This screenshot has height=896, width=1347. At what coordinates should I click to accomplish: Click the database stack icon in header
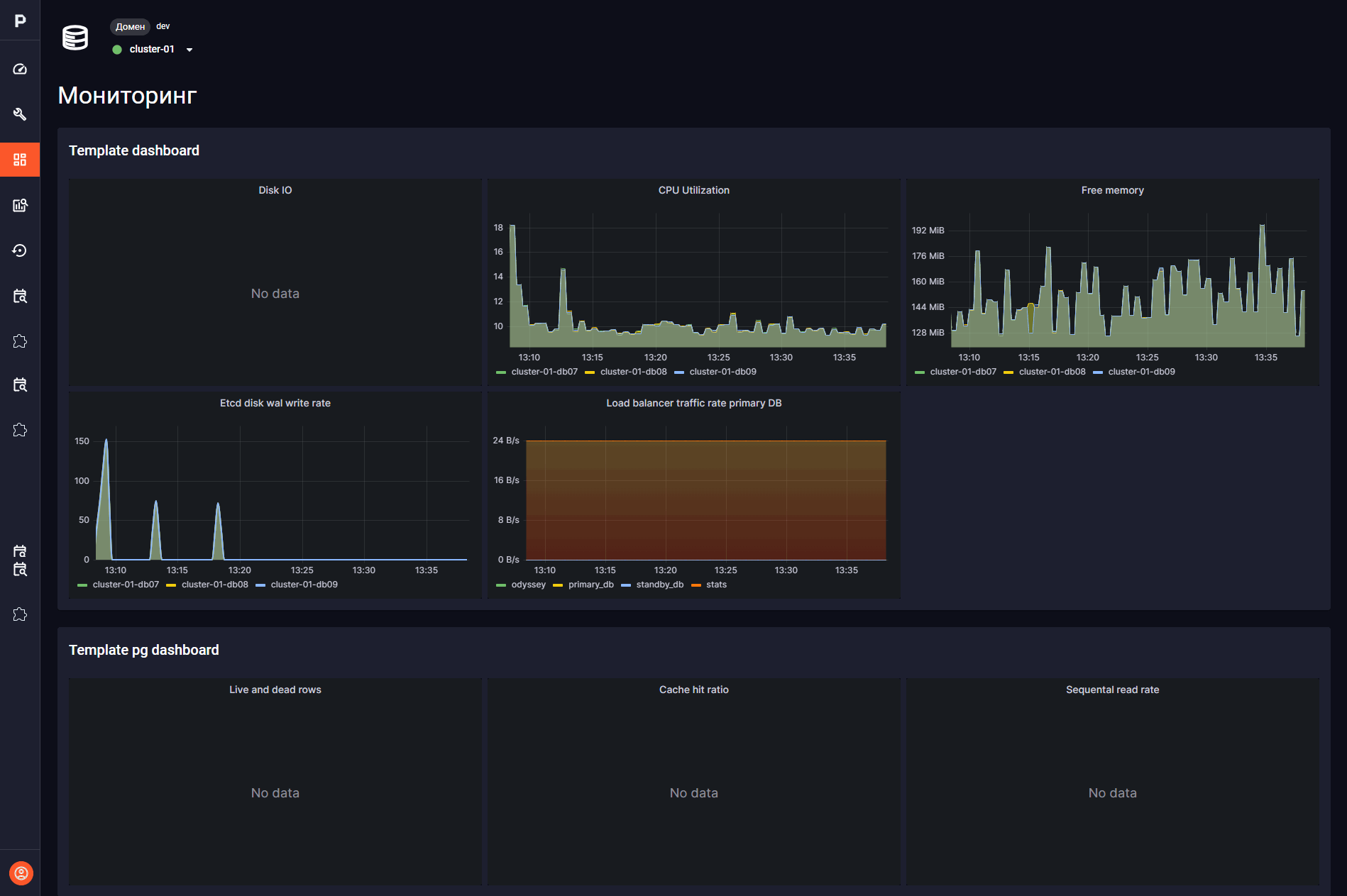tap(75, 38)
